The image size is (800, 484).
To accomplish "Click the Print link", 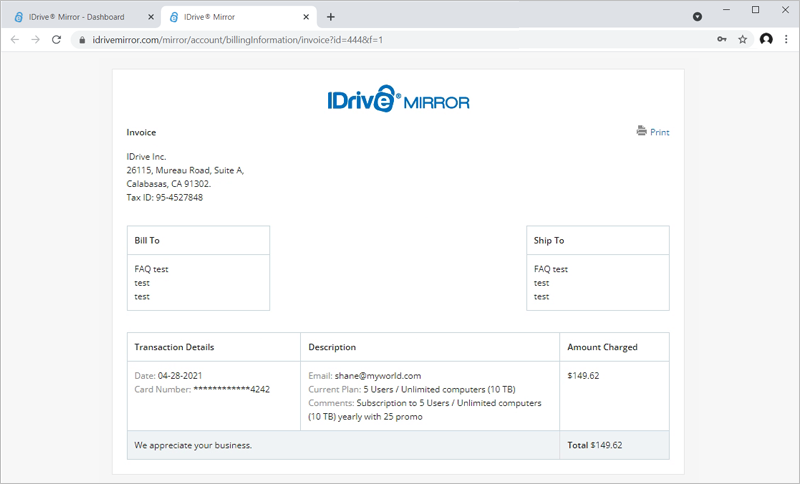I will (x=660, y=132).
